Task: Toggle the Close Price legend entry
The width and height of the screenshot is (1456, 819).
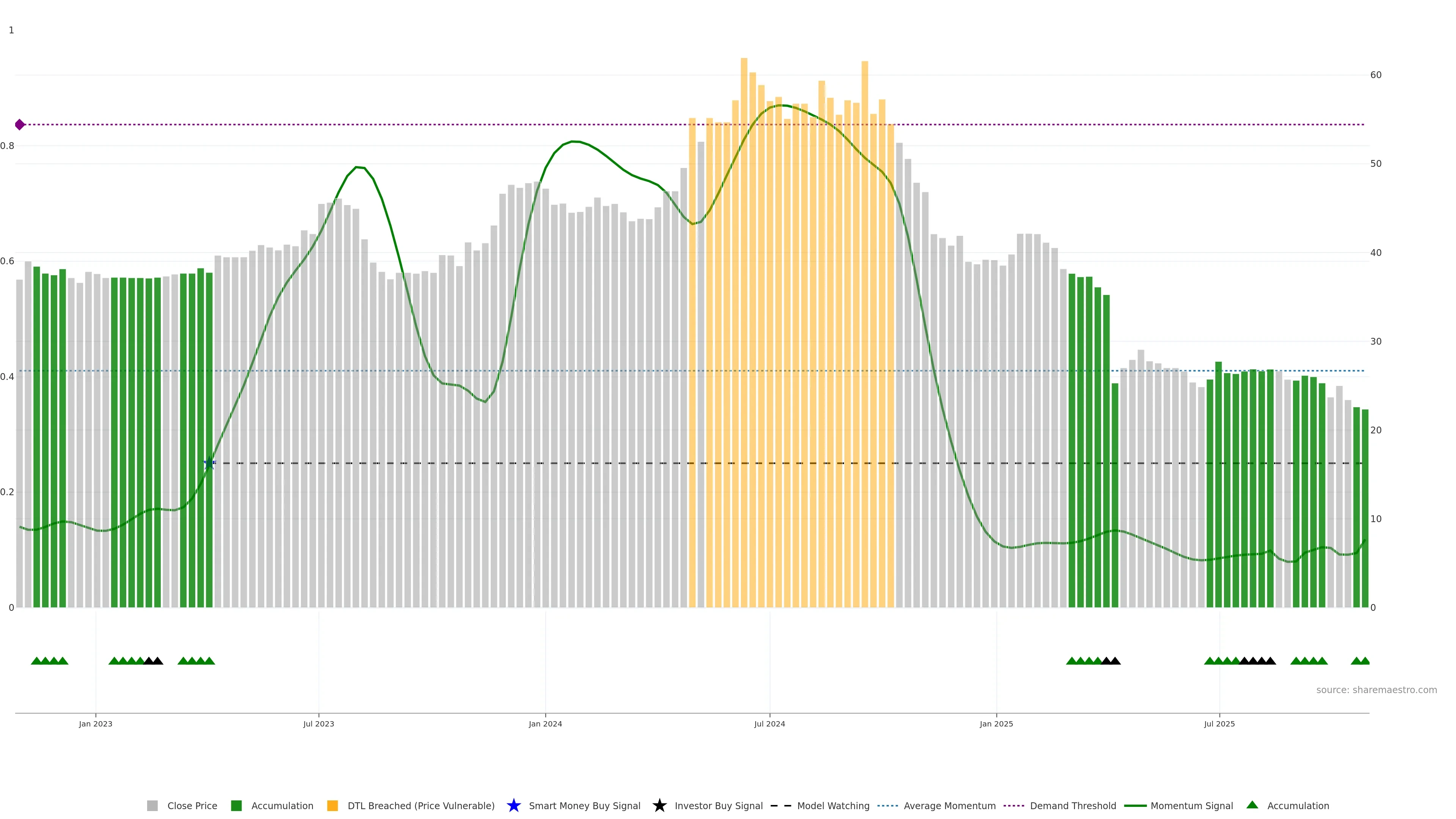Action: [x=191, y=805]
